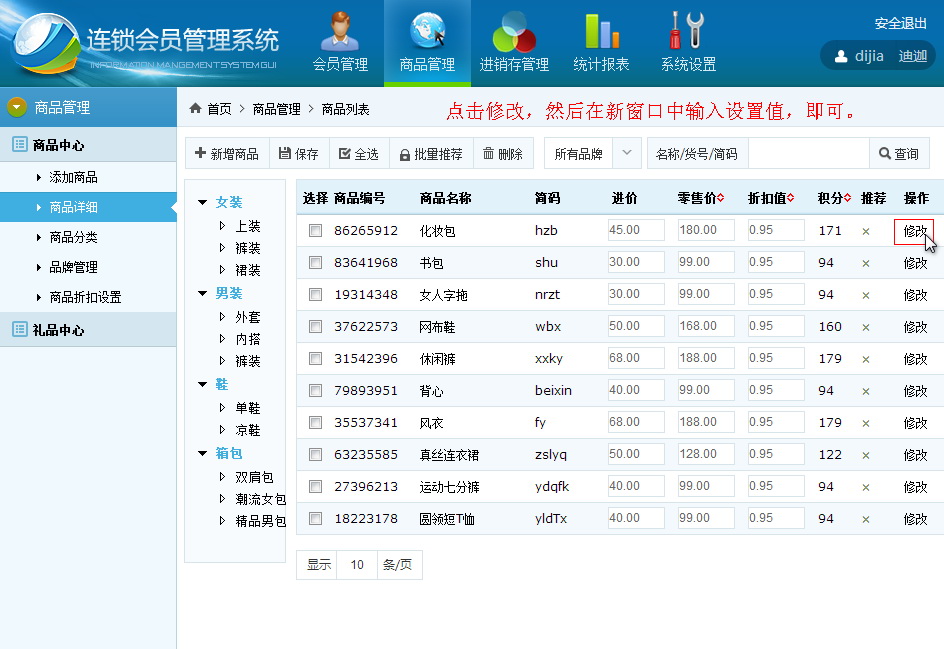The height and width of the screenshot is (649, 944).
Task: Click the 批量推荐 button label
Action: pyautogui.click(x=438, y=154)
